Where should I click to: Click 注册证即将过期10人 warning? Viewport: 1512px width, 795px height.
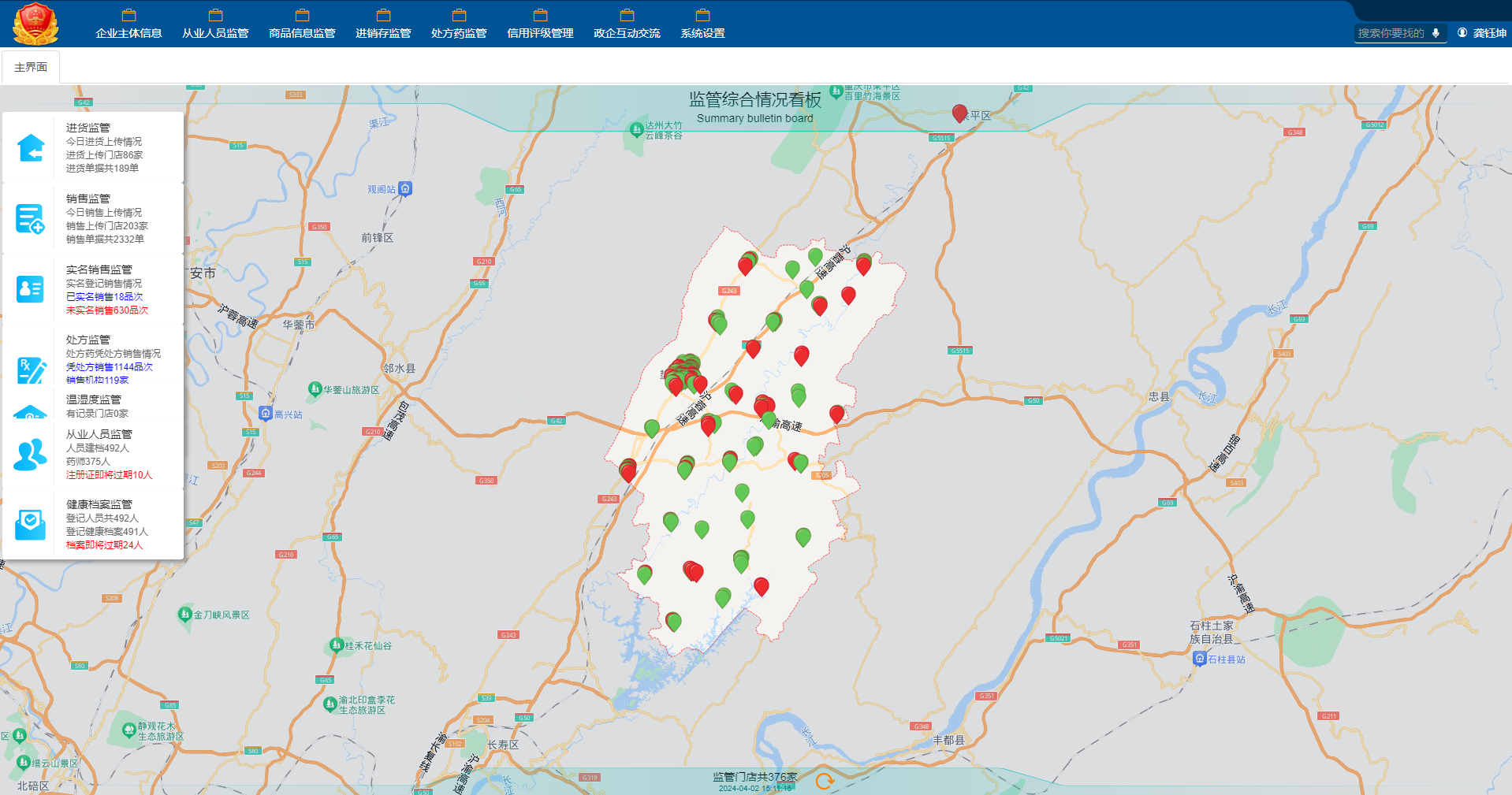coord(110,475)
